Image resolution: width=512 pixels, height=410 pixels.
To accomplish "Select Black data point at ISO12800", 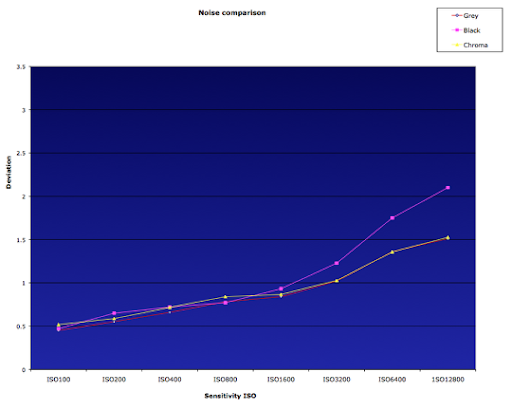I will point(448,188).
